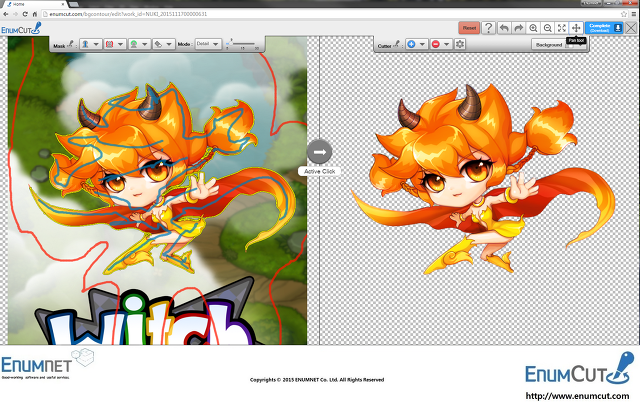Click the Active Click arrow button
The image size is (640, 402).
319,152
